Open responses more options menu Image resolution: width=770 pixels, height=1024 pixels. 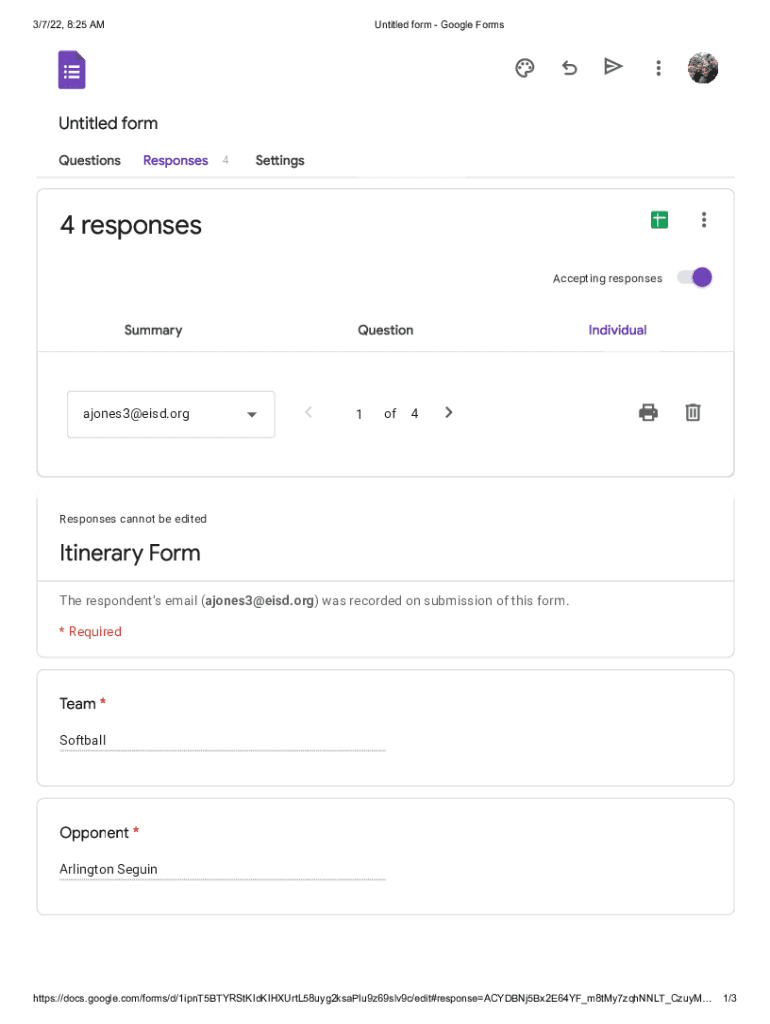point(704,220)
